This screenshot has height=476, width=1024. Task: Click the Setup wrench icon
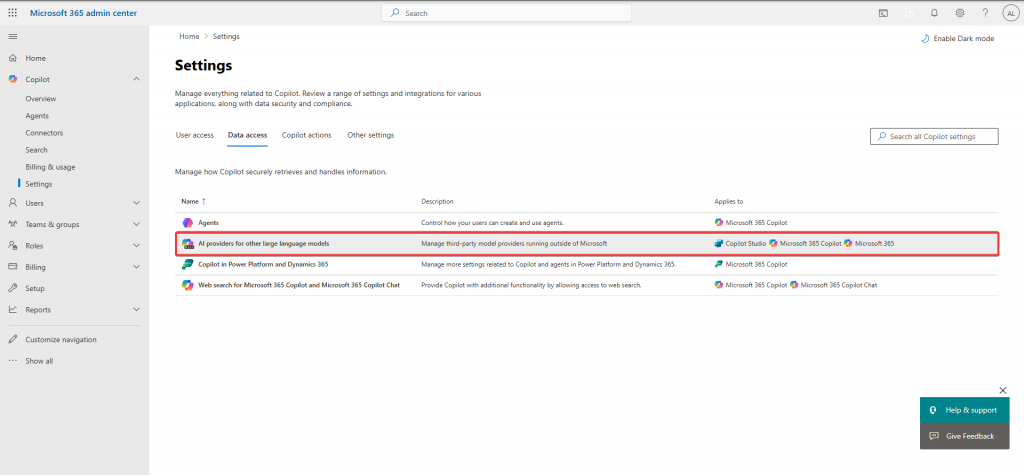pyautogui.click(x=12, y=288)
